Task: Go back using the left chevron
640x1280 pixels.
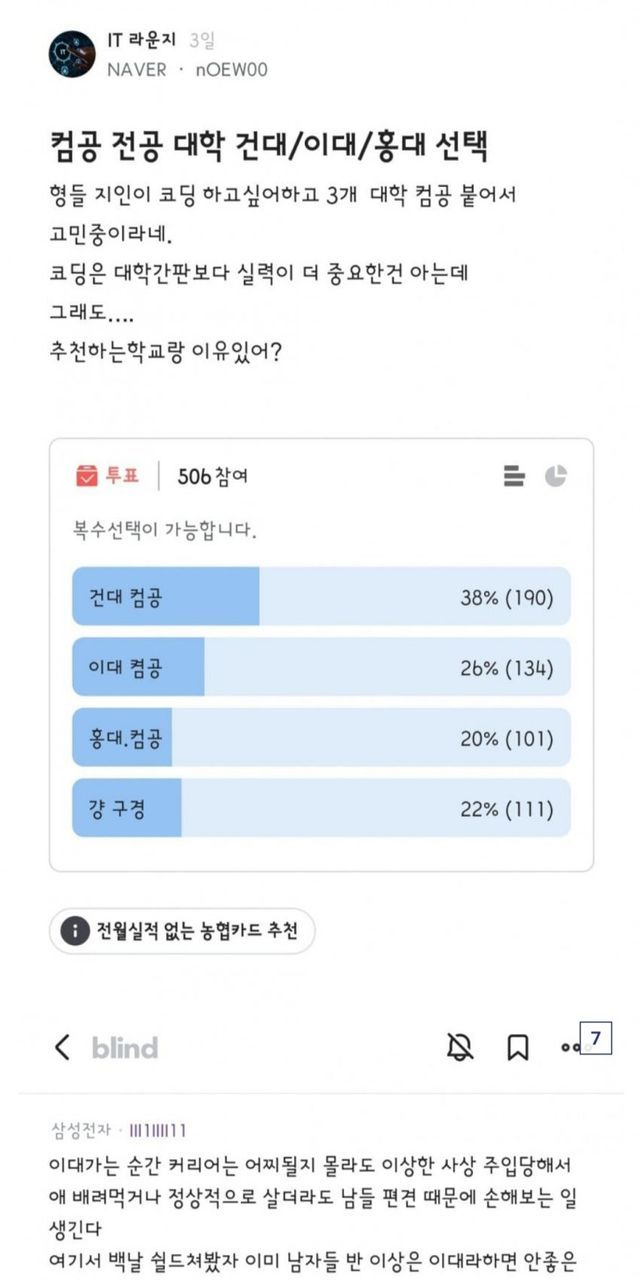Action: (x=62, y=1047)
